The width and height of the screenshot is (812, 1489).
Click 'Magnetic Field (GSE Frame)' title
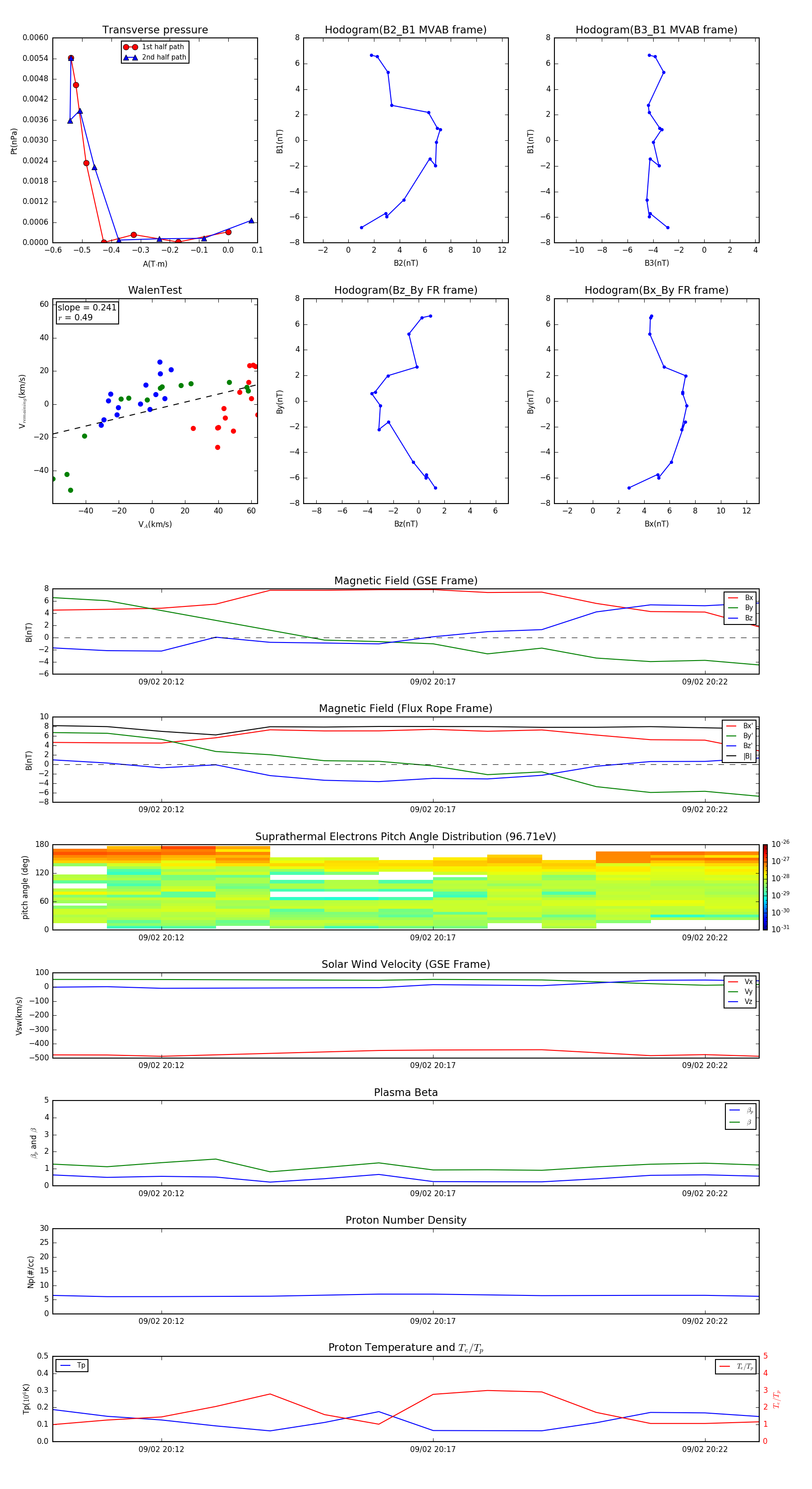pos(406,581)
